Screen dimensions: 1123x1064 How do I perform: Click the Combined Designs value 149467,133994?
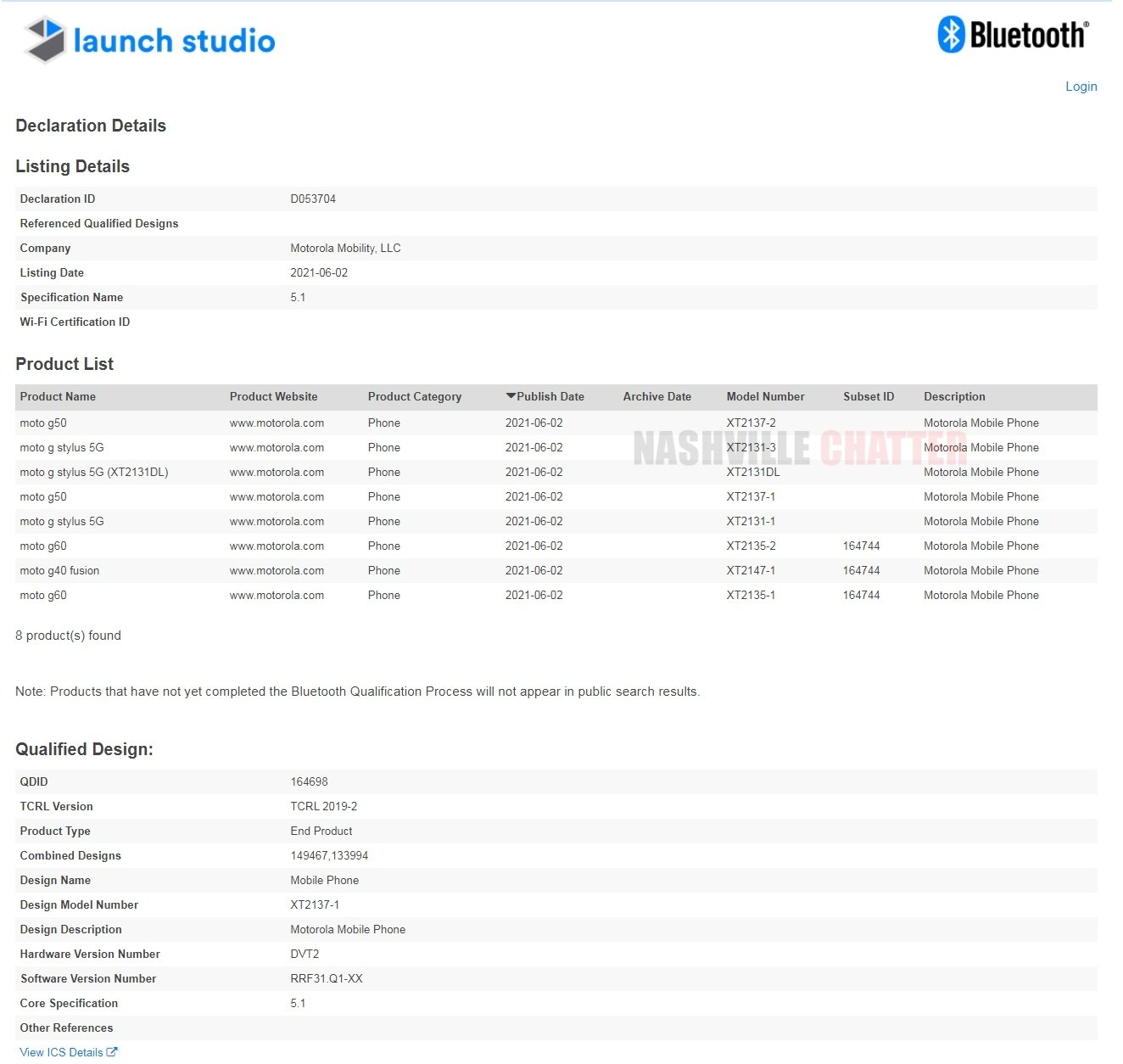click(329, 856)
